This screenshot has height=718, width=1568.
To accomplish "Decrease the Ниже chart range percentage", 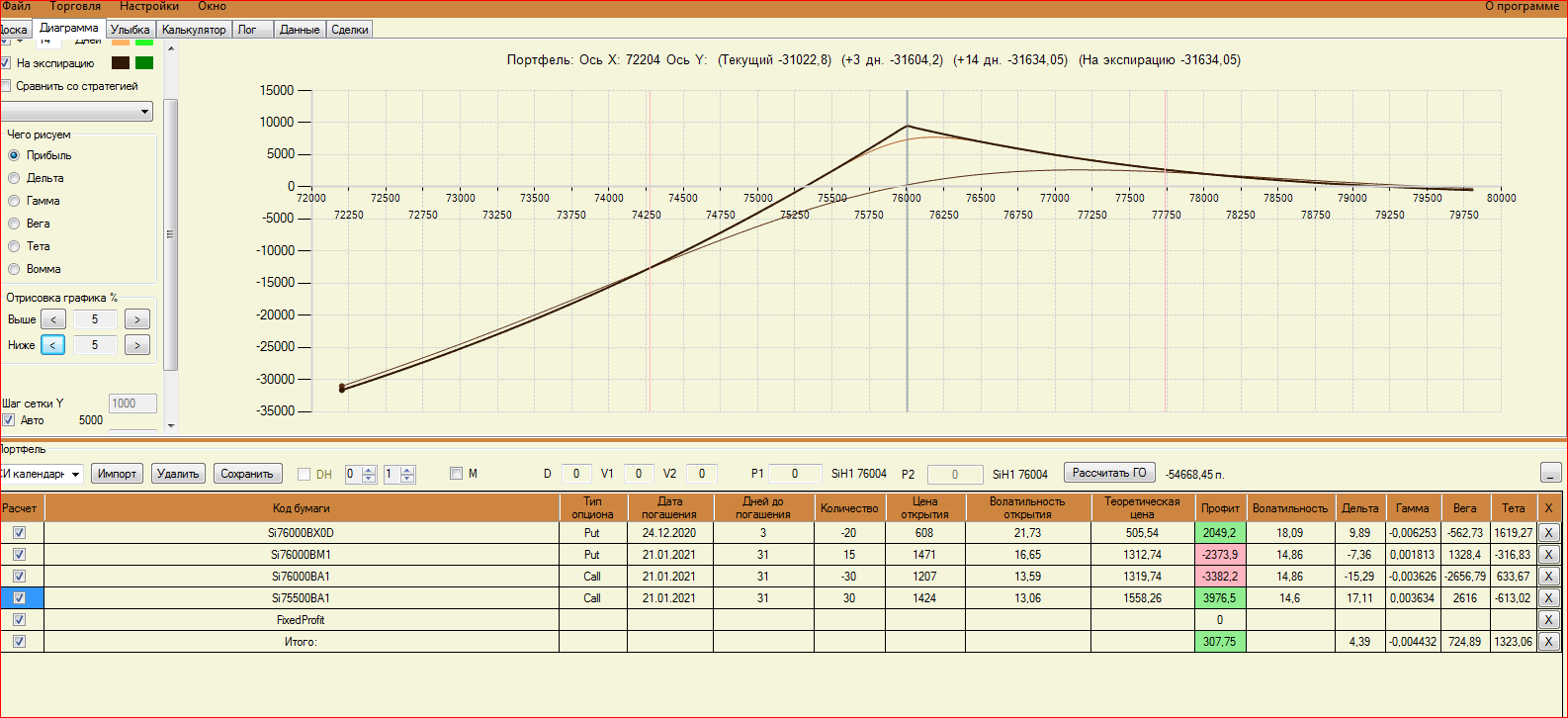I will pos(53,345).
